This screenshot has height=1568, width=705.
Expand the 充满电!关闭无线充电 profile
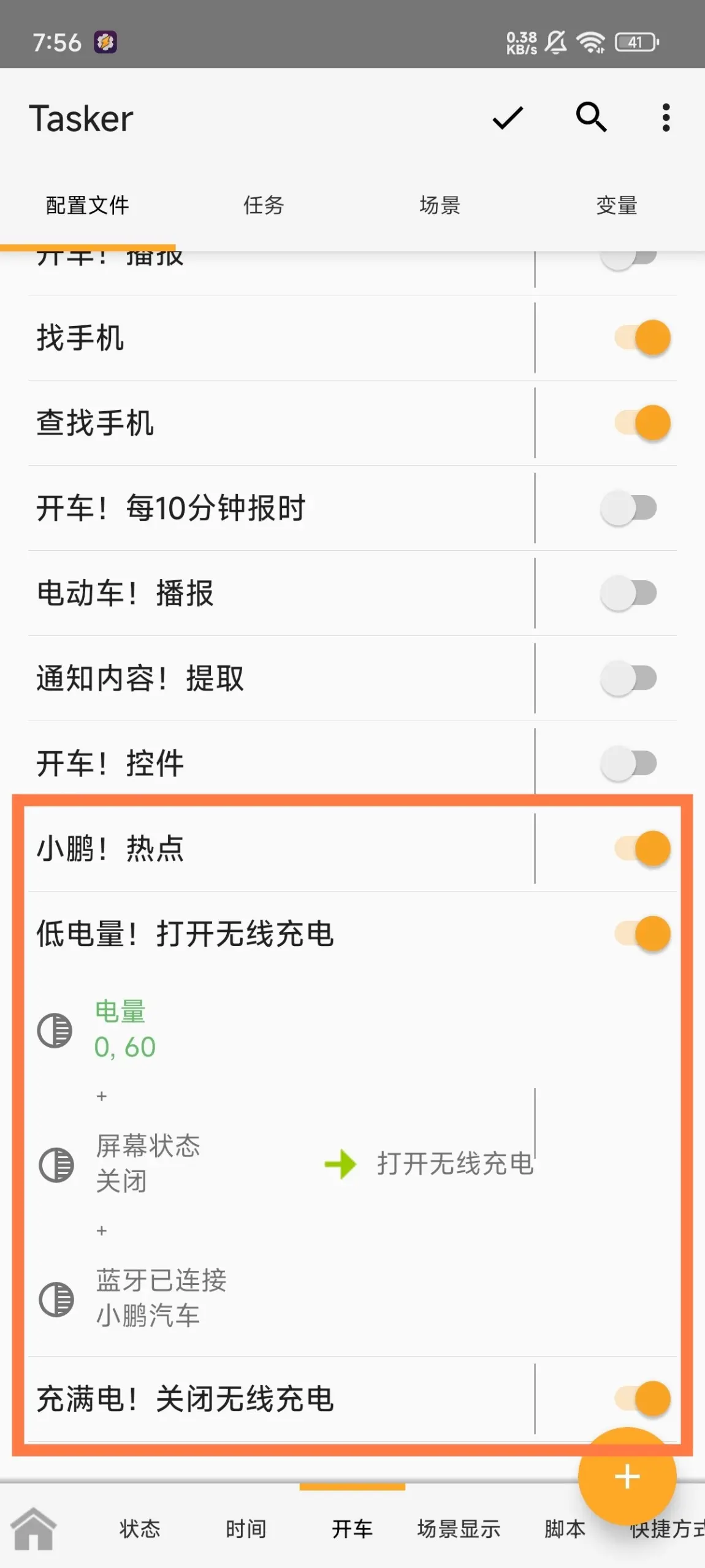point(184,1399)
